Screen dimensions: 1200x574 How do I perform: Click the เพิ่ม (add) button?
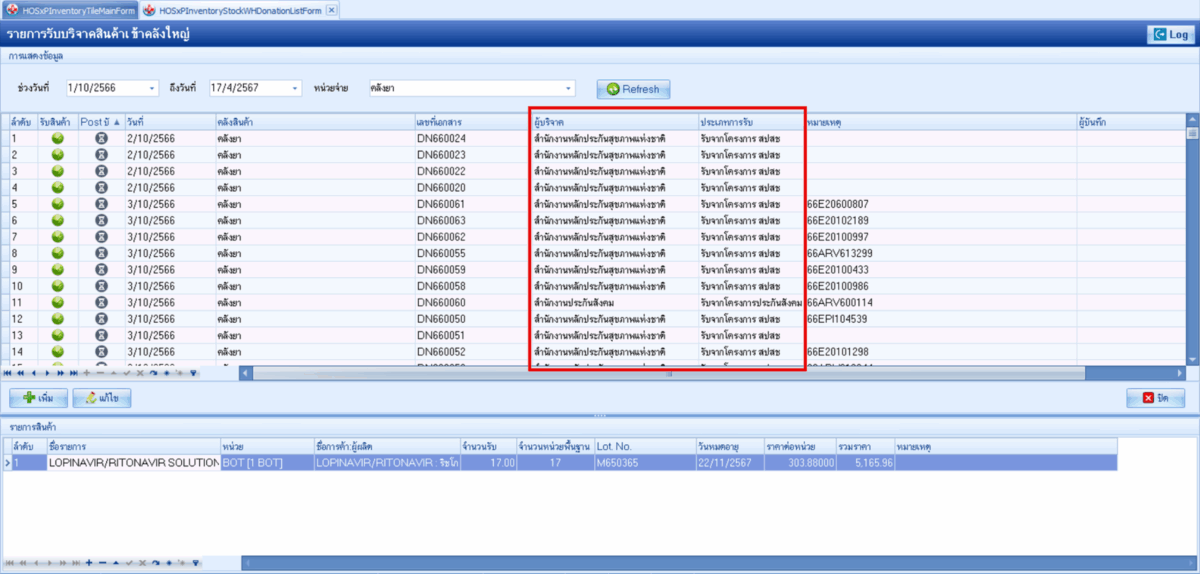coord(38,398)
